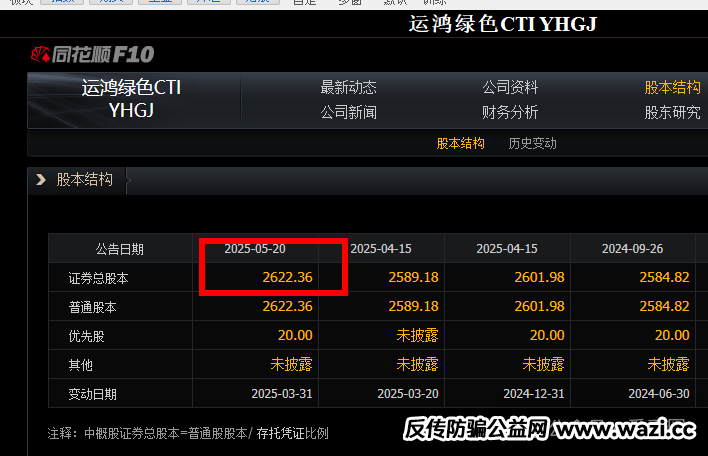
Task: Click 2601.98 in the 普通股本 row
Action: tap(539, 306)
